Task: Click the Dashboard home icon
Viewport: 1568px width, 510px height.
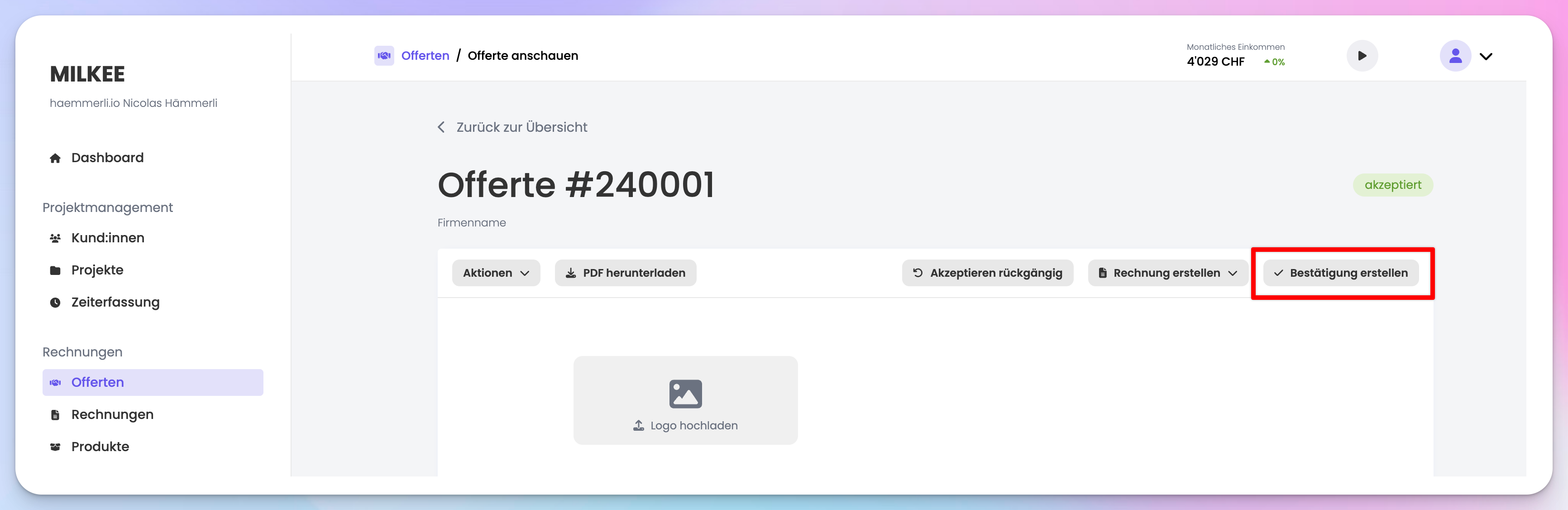Action: (x=55, y=159)
